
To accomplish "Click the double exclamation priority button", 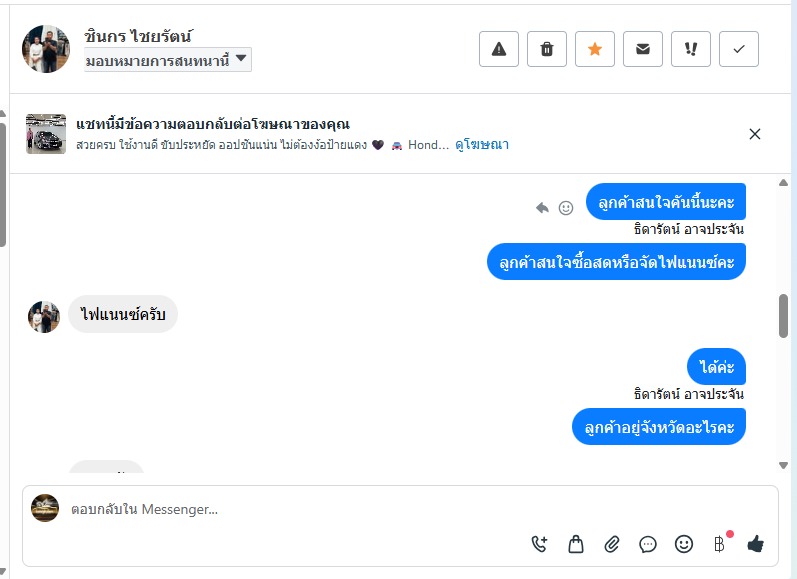I will (691, 49).
